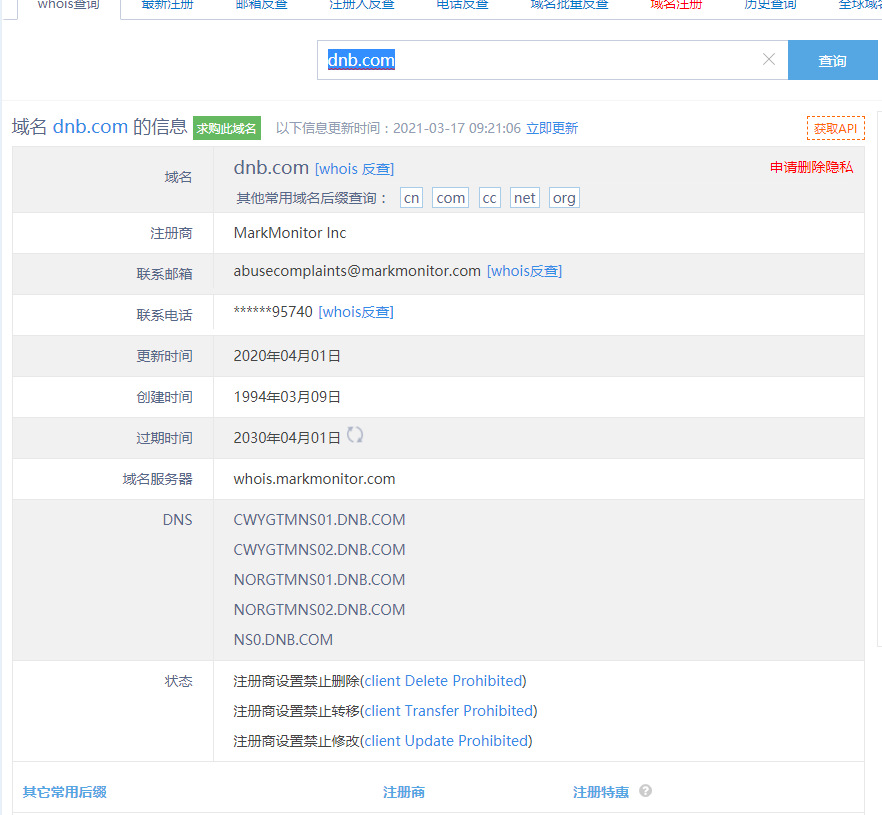
Task: Clear the search box with the X icon
Action: point(768,60)
